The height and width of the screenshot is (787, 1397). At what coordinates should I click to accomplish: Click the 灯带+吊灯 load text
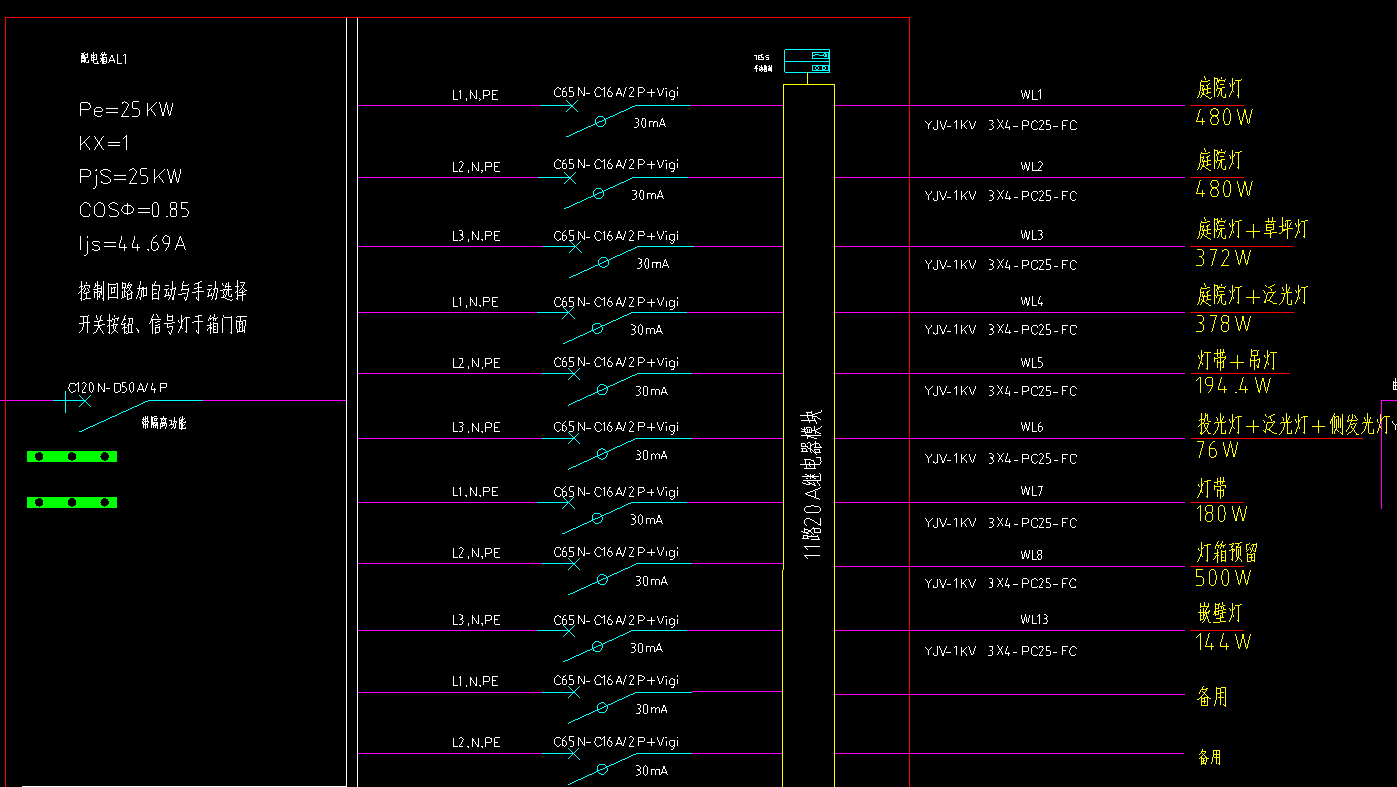click(1237, 360)
